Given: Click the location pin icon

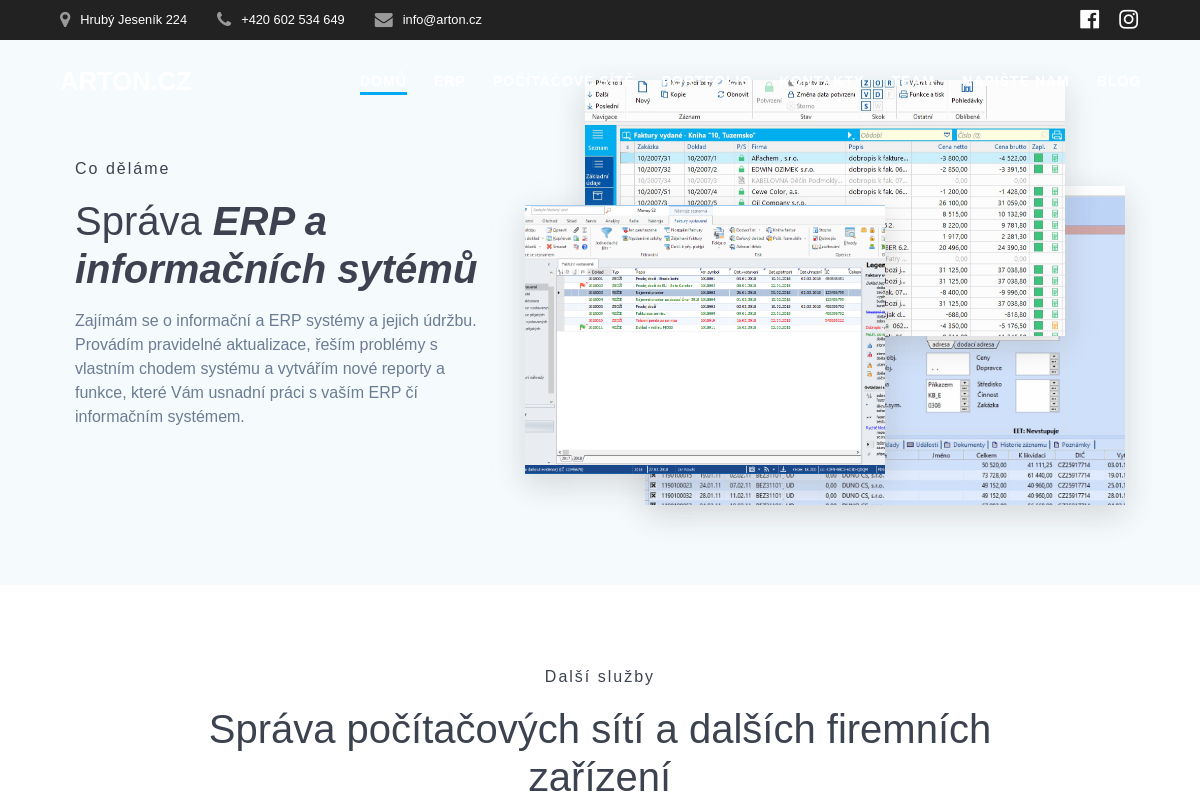Looking at the screenshot, I should pos(65,20).
